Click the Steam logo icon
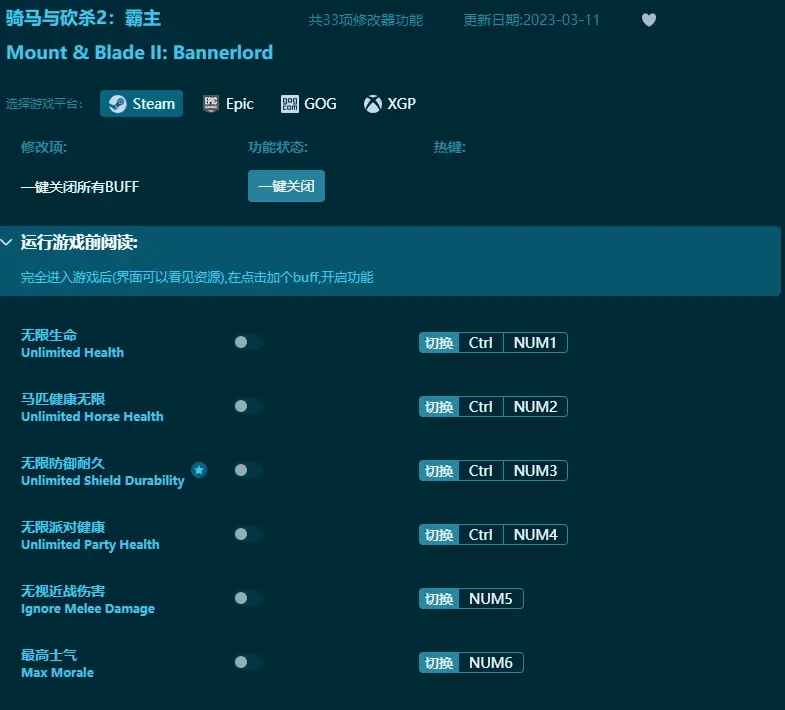Image resolution: width=785 pixels, height=710 pixels. [x=118, y=104]
